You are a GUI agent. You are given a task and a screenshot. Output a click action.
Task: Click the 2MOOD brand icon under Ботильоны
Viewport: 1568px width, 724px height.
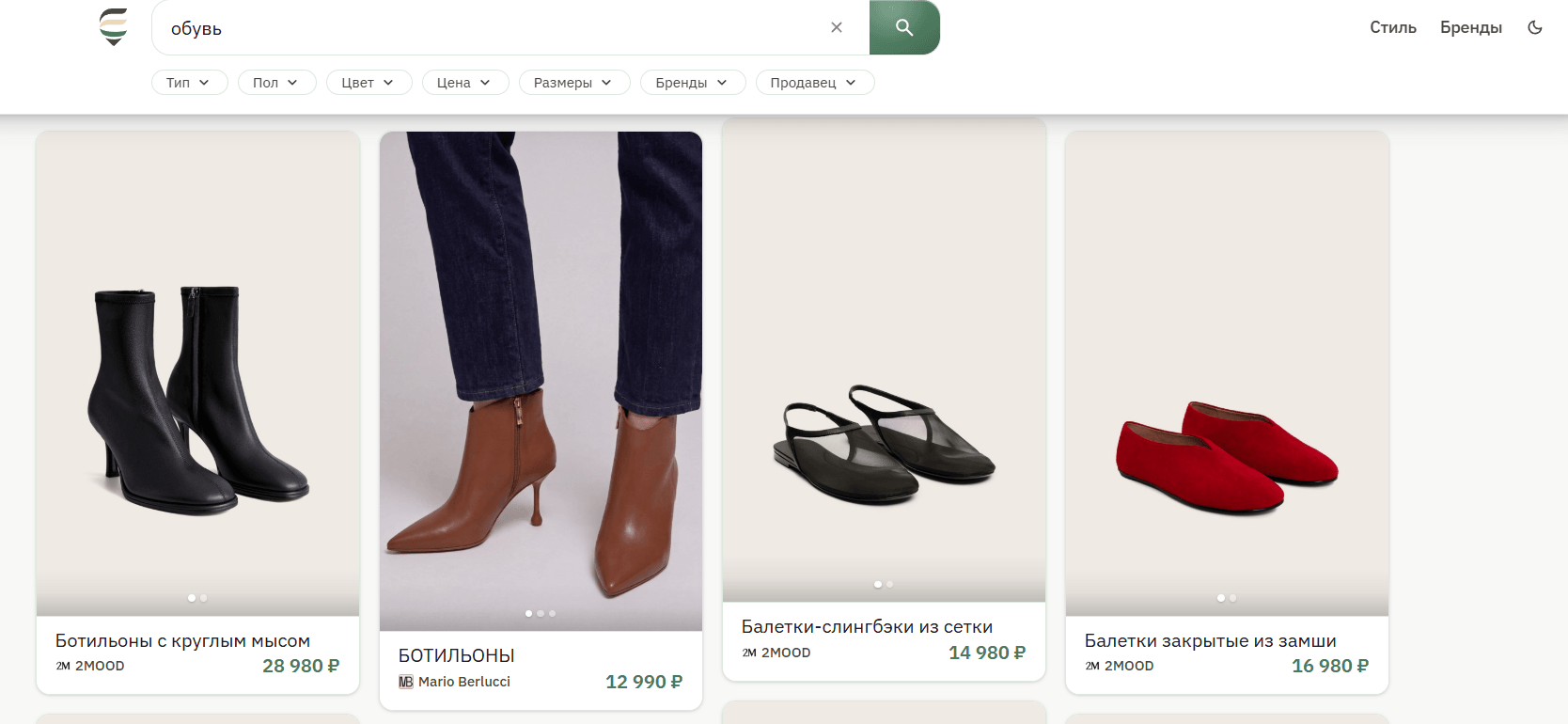point(63,666)
